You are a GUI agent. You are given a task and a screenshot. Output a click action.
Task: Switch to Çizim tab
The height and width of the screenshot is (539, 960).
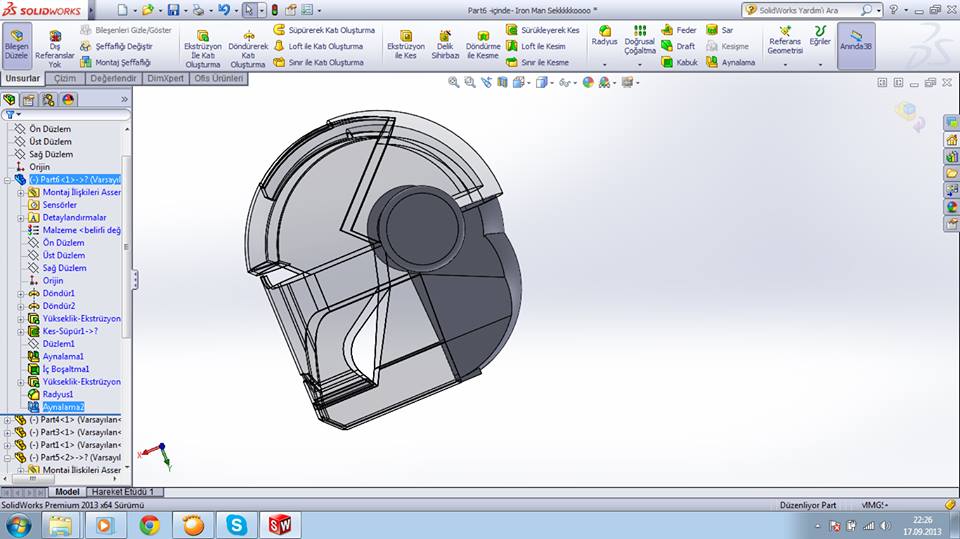click(65, 78)
